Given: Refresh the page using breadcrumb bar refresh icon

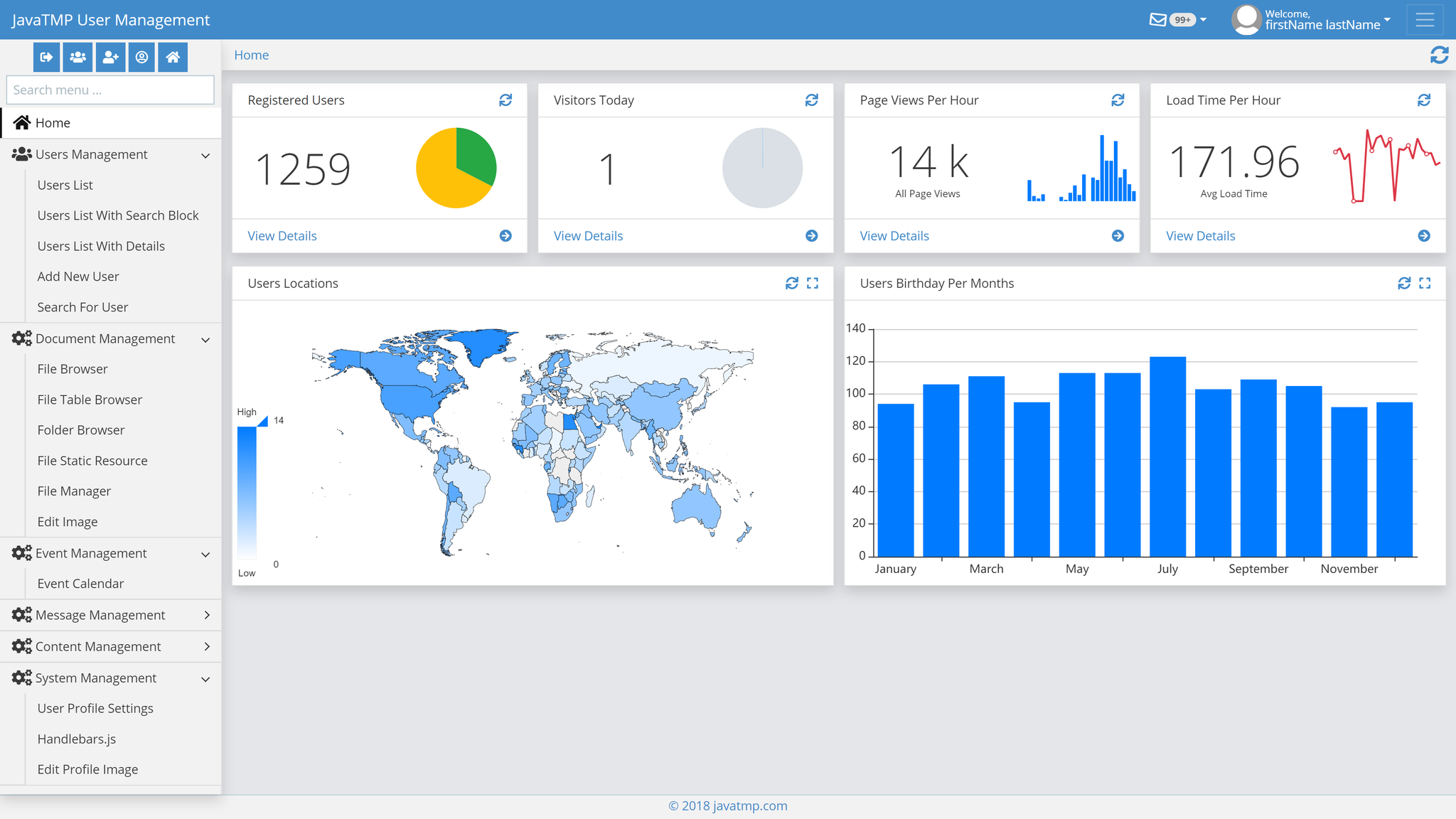Looking at the screenshot, I should pos(1439,55).
